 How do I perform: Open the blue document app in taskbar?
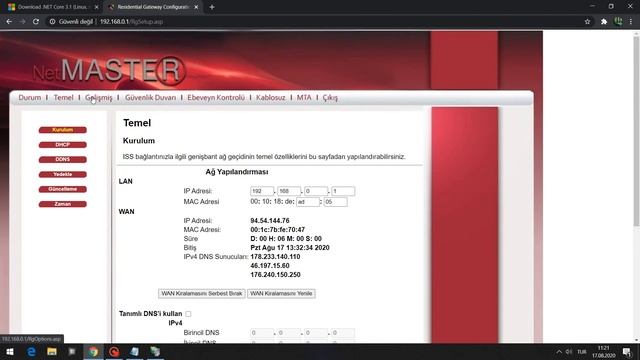[x=135, y=352]
